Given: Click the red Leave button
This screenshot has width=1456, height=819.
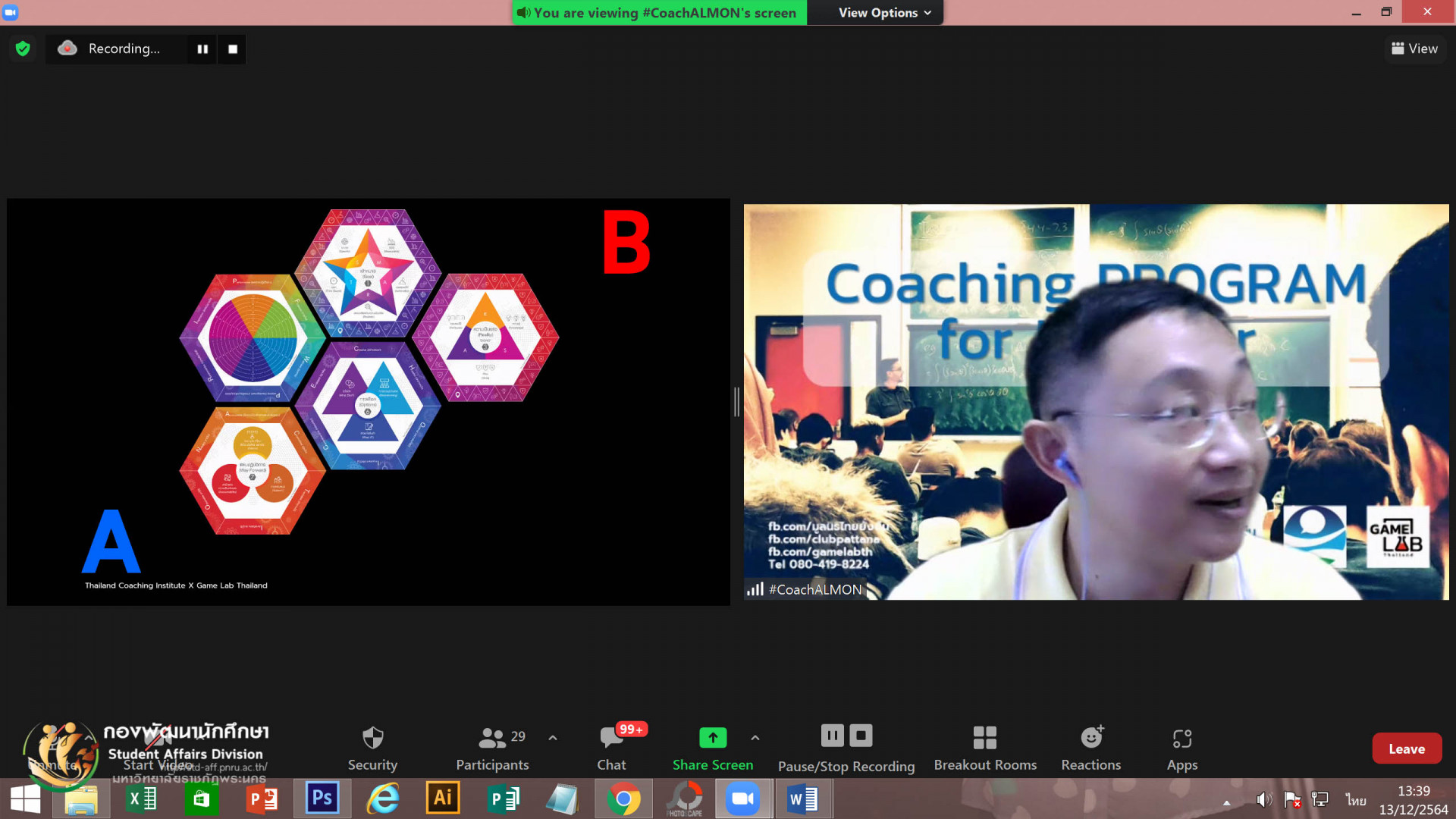Looking at the screenshot, I should [x=1406, y=748].
